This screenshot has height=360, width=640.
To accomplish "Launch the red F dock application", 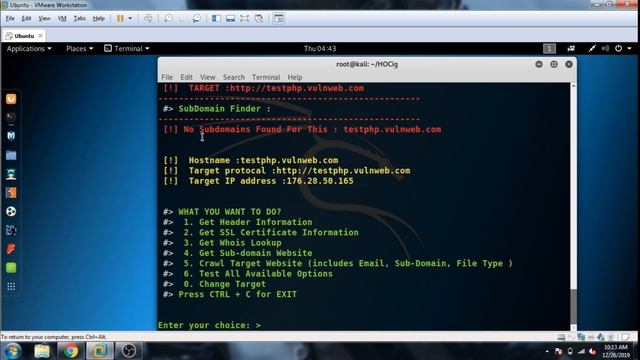I will (11, 249).
